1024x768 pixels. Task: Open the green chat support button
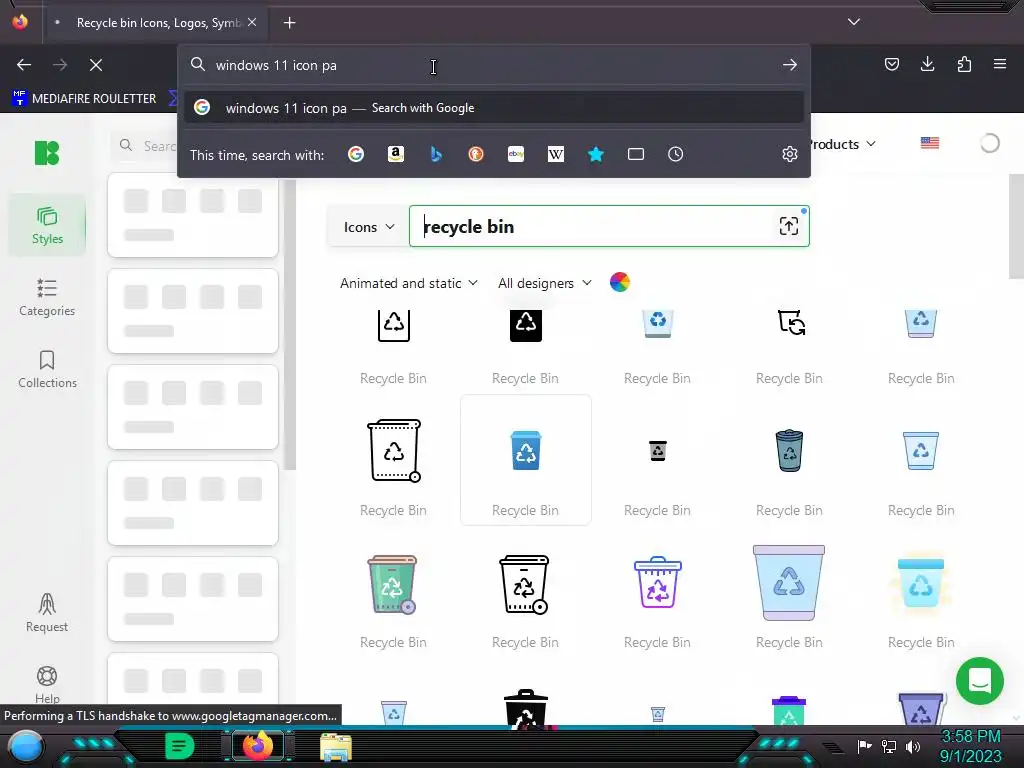point(980,681)
